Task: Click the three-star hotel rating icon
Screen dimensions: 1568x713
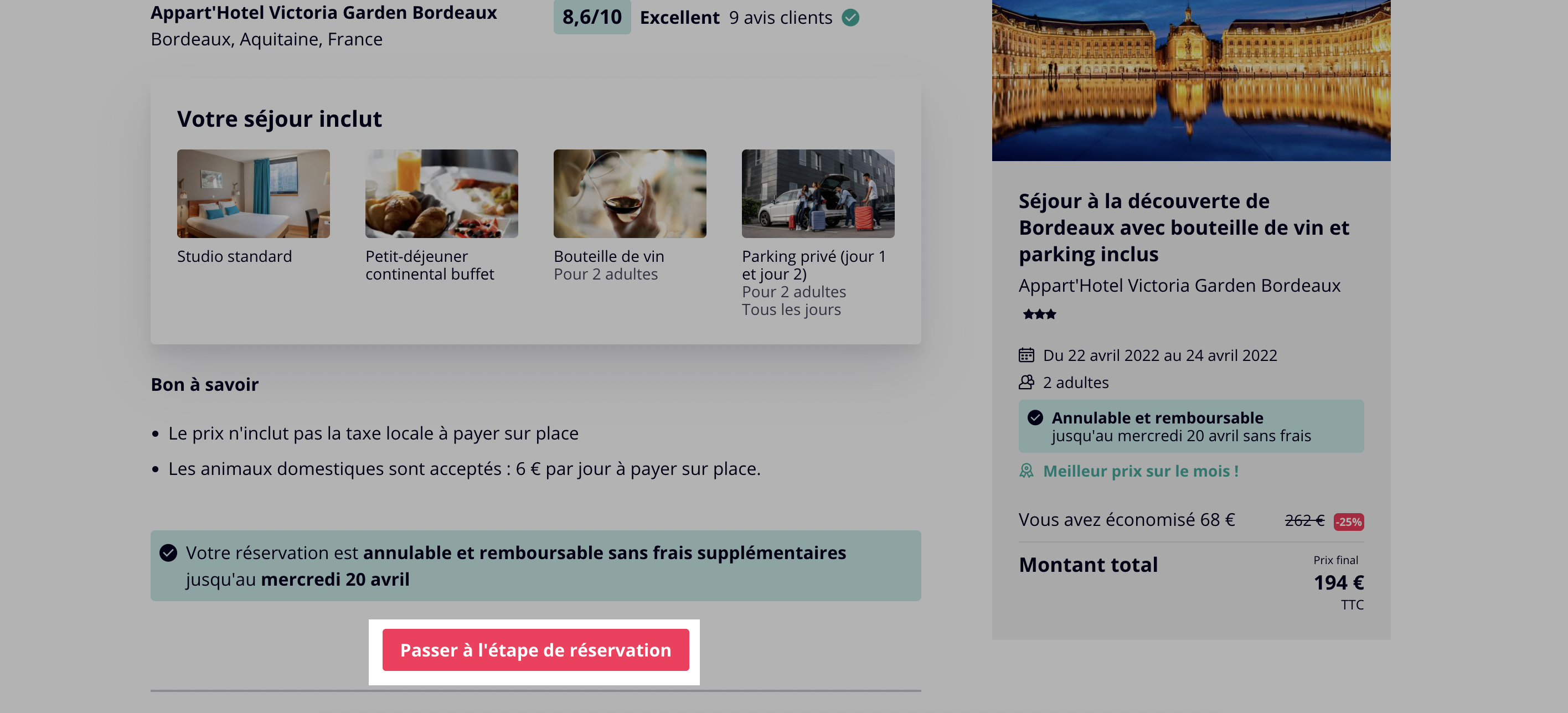Action: 1039,314
